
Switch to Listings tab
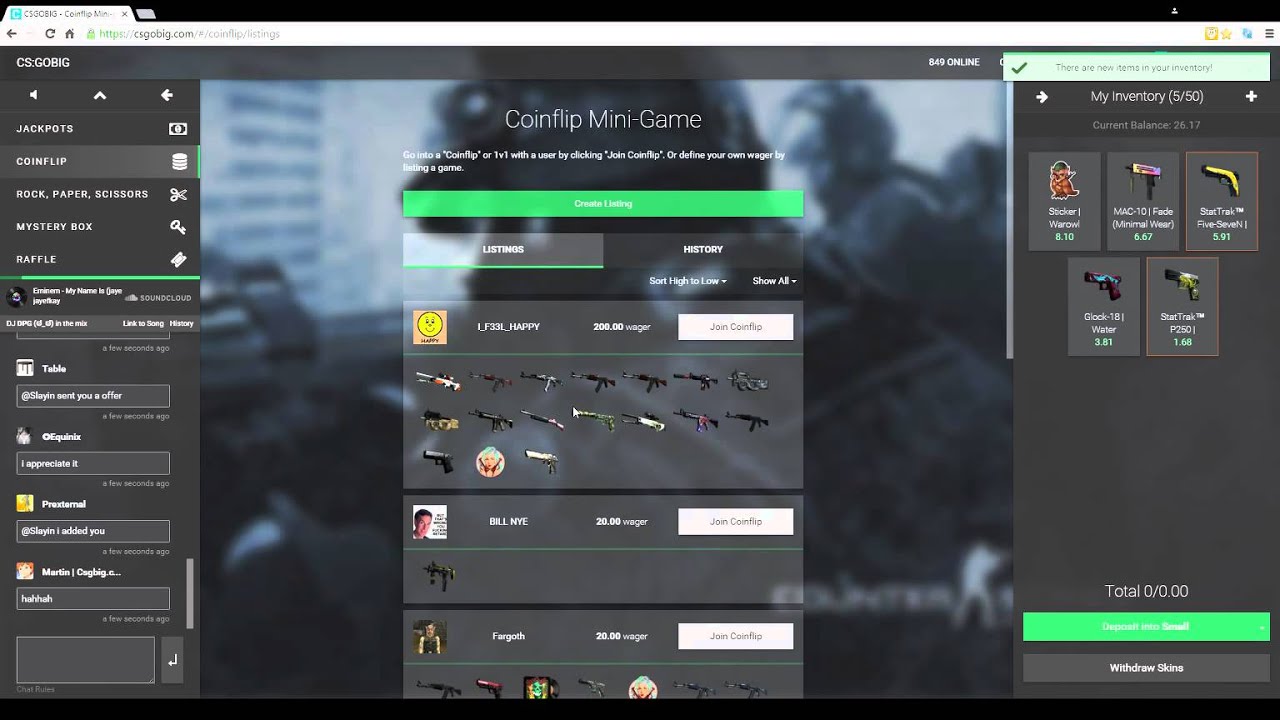(x=503, y=250)
